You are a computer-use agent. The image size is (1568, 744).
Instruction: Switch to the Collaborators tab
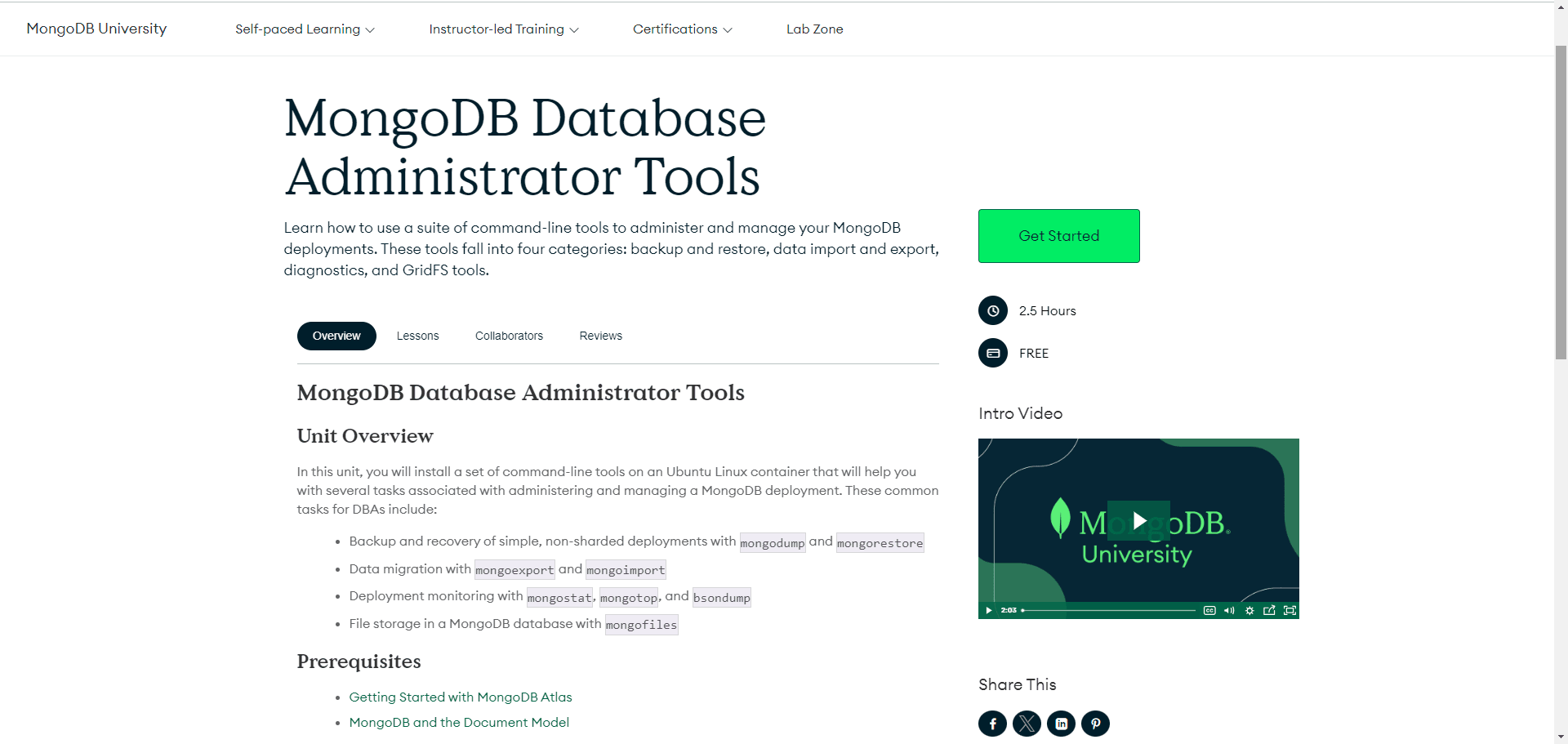coord(509,336)
